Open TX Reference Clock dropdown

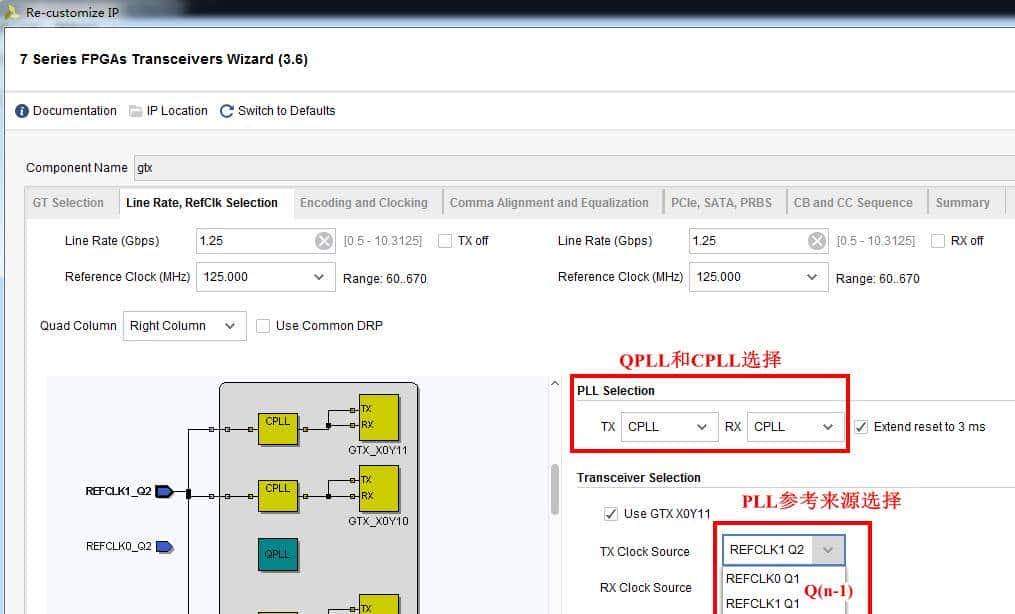(x=265, y=277)
